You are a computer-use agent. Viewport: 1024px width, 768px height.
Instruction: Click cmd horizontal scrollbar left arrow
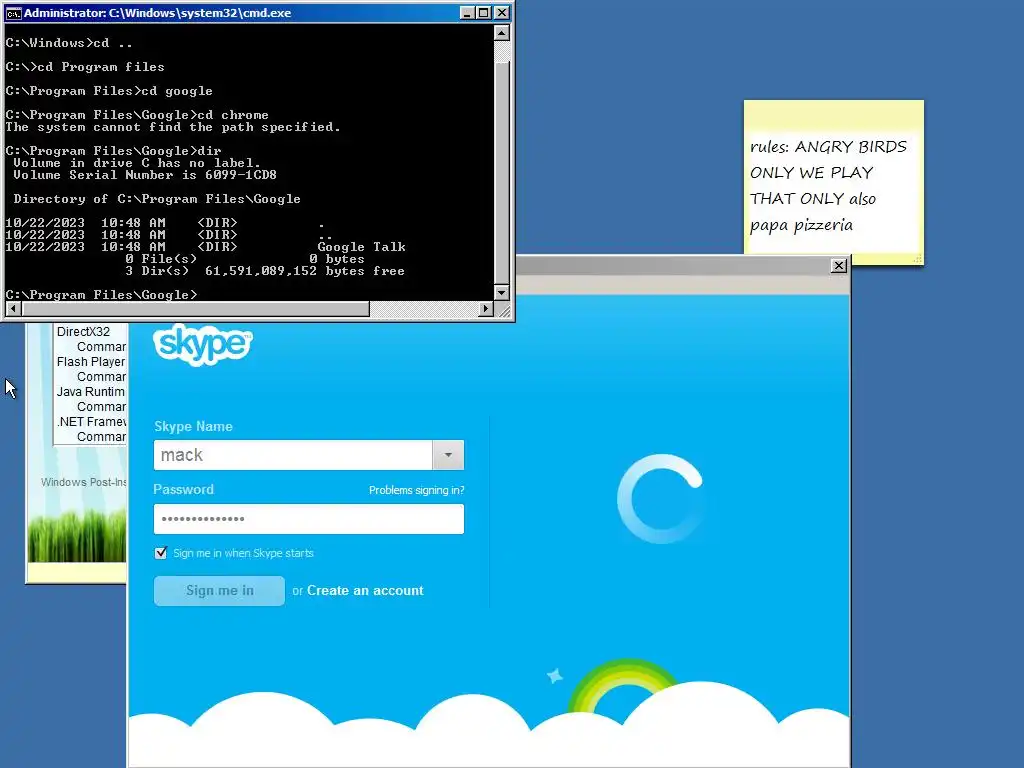[x=13, y=308]
